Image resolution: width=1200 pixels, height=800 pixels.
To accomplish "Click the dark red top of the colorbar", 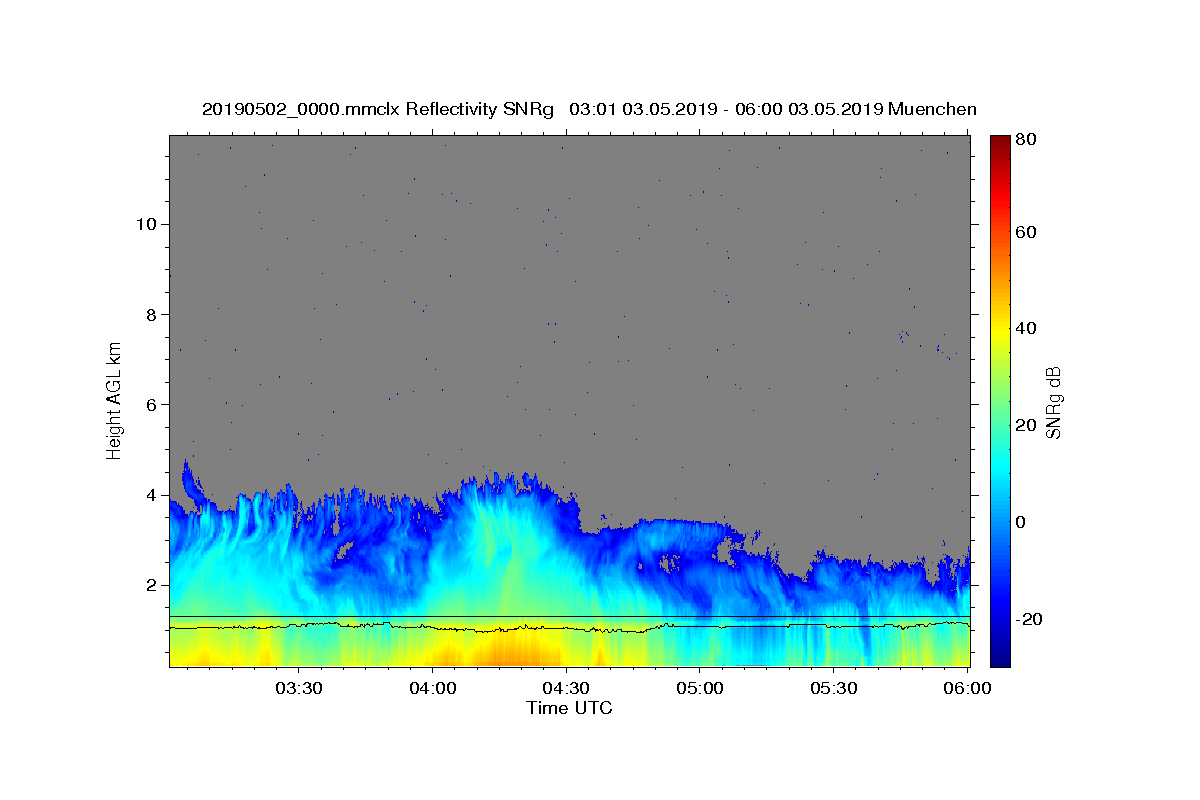I will coord(1000,143).
